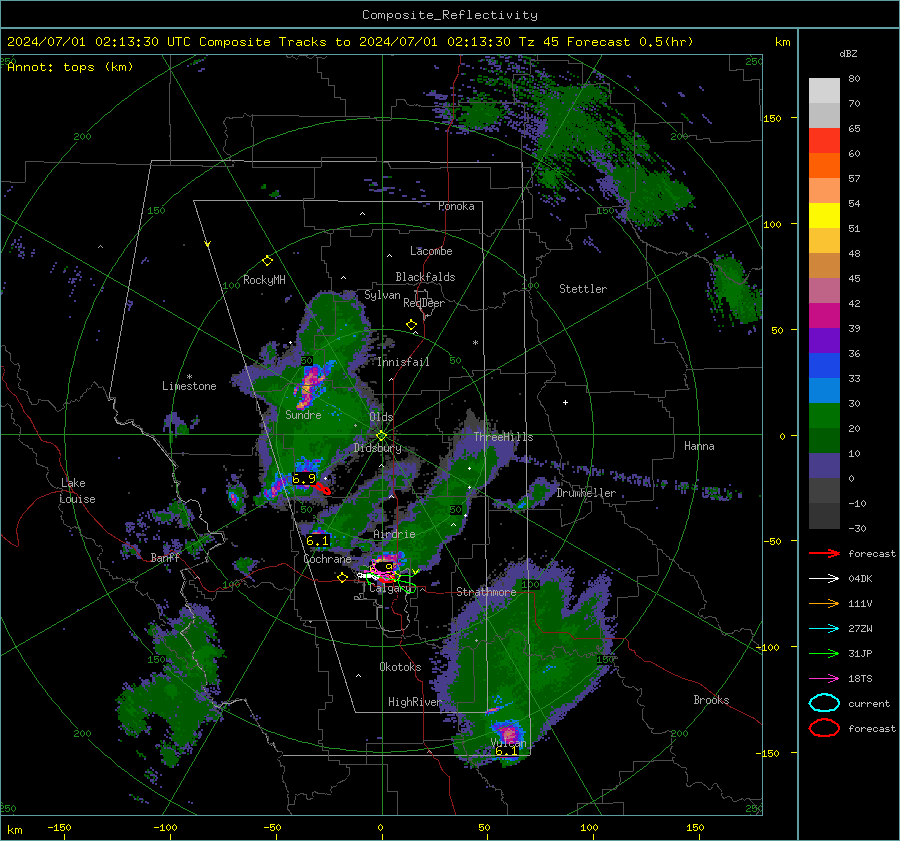Click the Sundre label
Image resolution: width=900 pixels, height=841 pixels.
click(x=303, y=414)
